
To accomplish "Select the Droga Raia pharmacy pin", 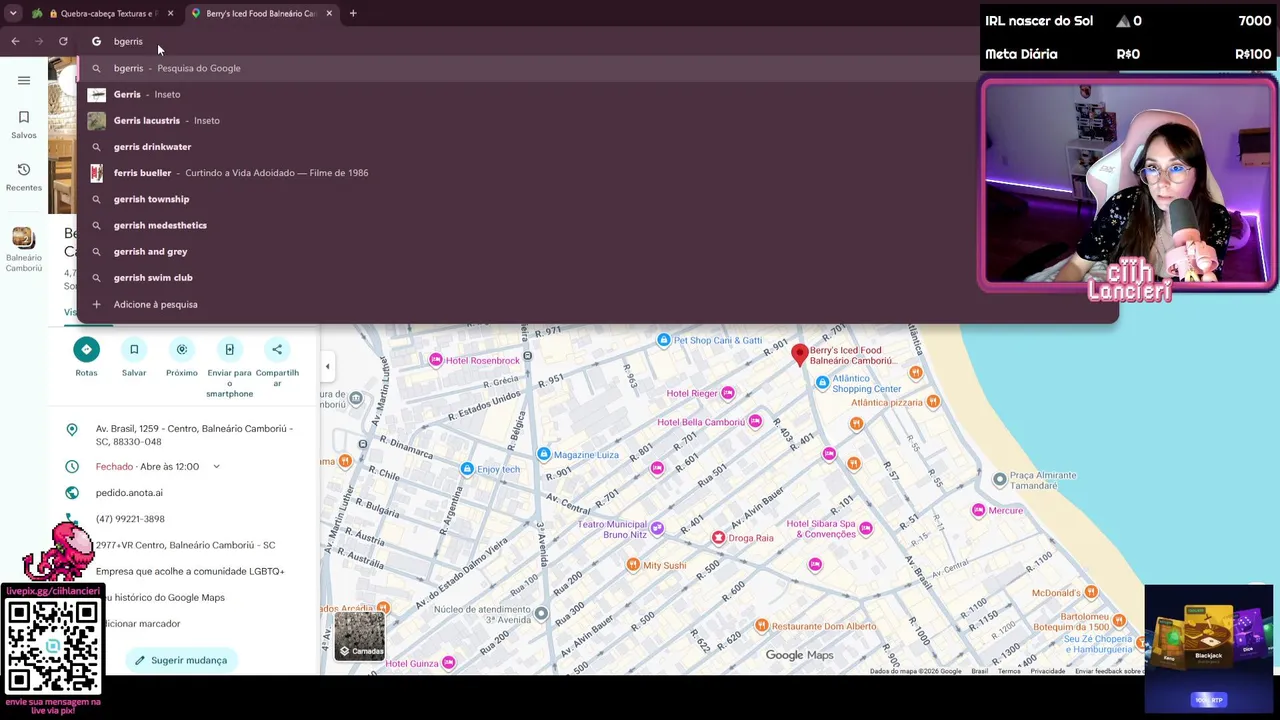I will click(x=718, y=538).
